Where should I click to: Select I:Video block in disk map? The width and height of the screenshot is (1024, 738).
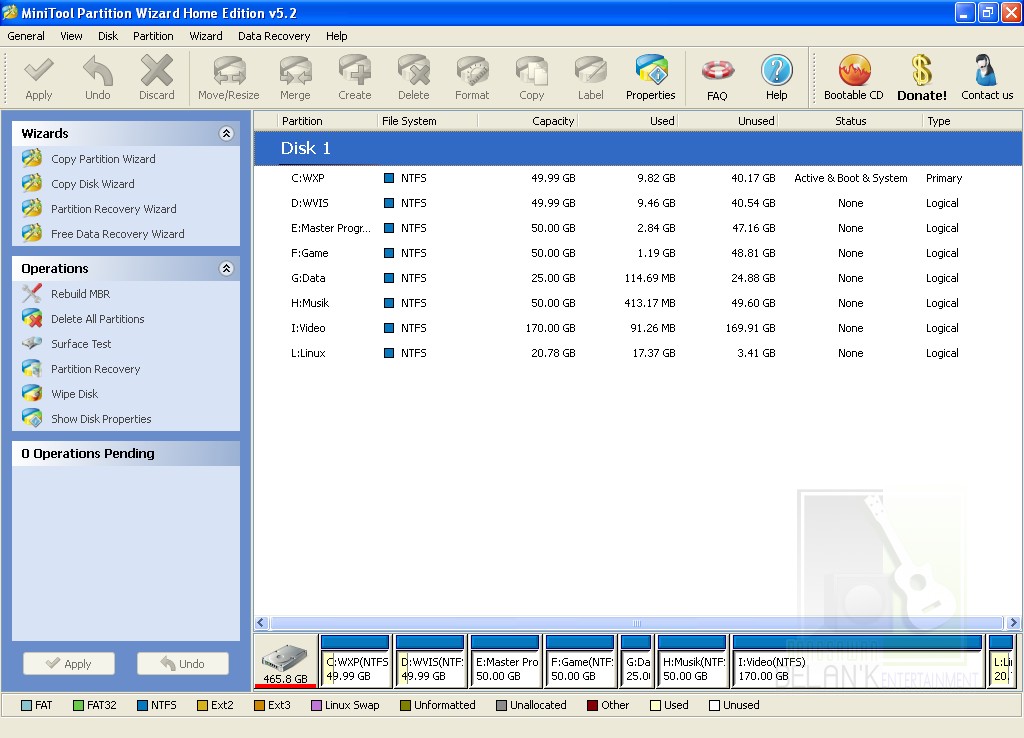[x=857, y=661]
